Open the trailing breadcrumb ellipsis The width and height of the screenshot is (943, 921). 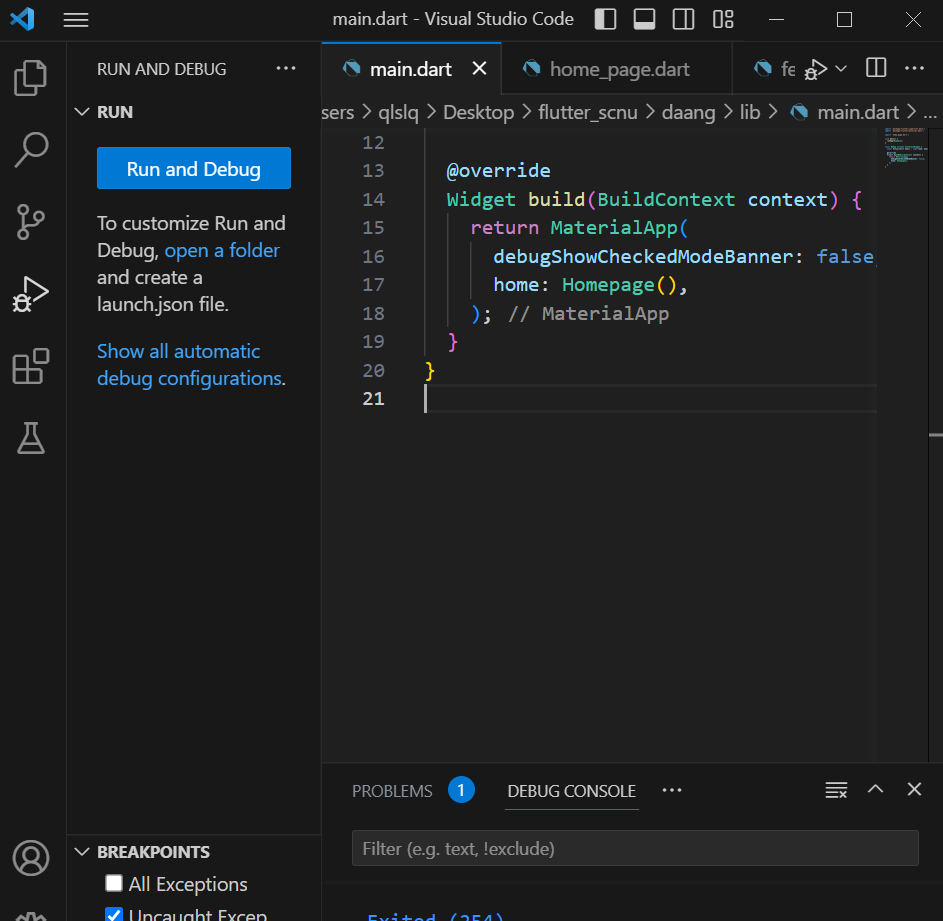[x=930, y=113]
